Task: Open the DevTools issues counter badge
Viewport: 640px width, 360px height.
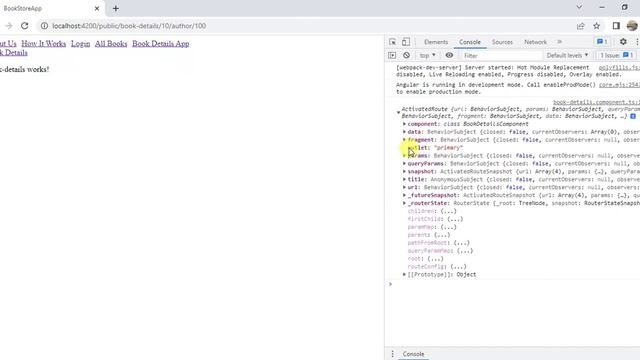Action: (602, 42)
